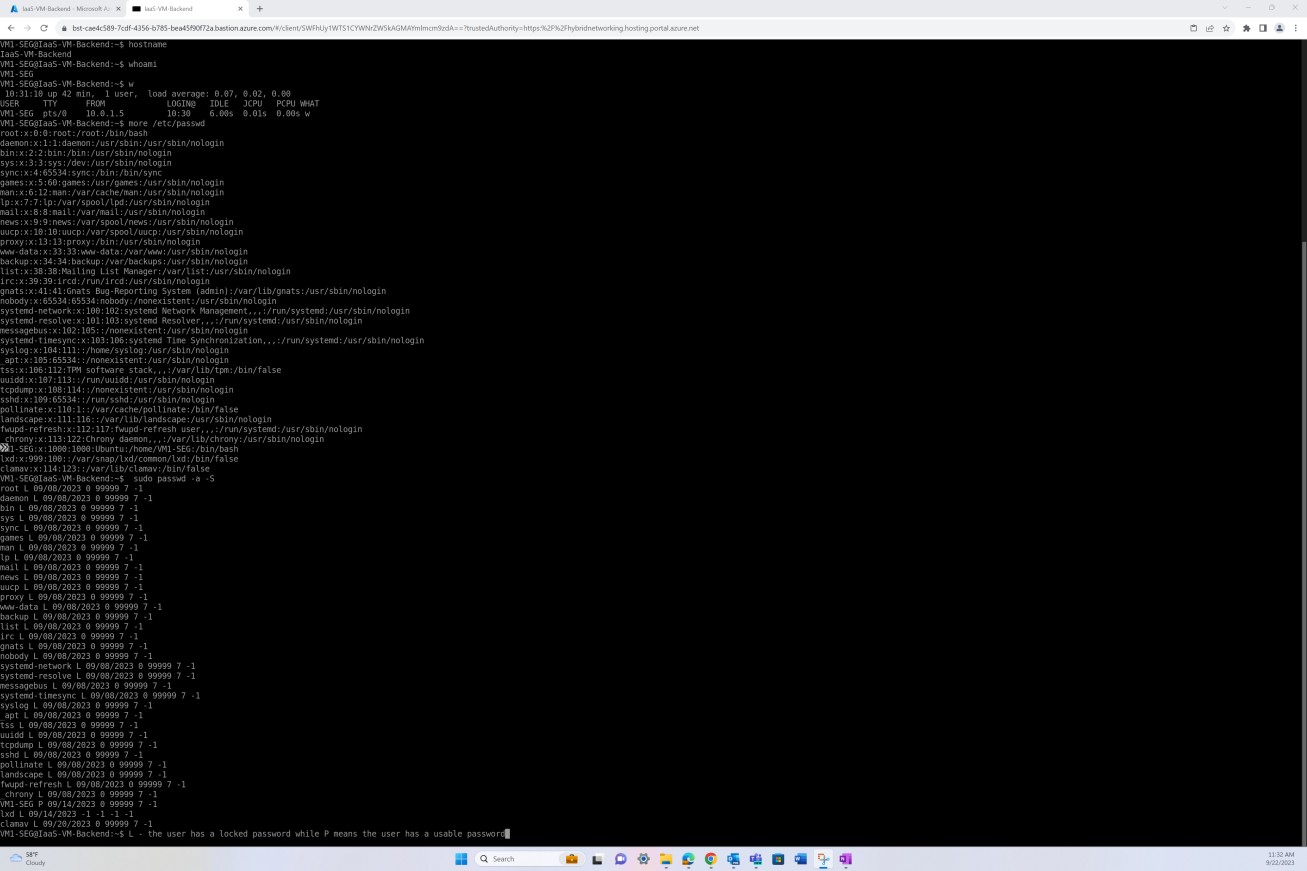Click the browser profile avatar
The width and height of the screenshot is (1307, 871).
(1280, 28)
